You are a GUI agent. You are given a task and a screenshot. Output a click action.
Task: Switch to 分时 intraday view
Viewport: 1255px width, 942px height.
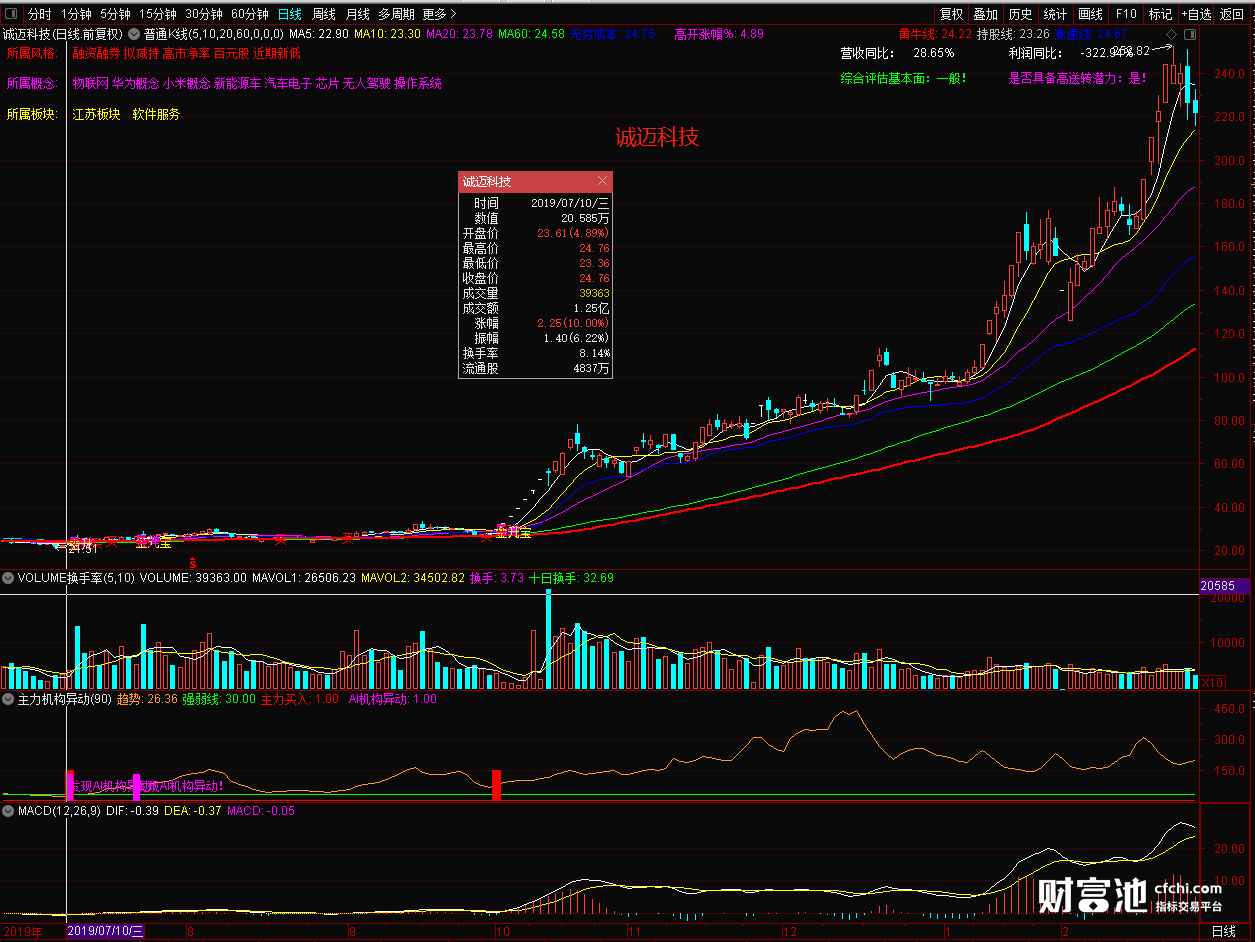click(39, 14)
